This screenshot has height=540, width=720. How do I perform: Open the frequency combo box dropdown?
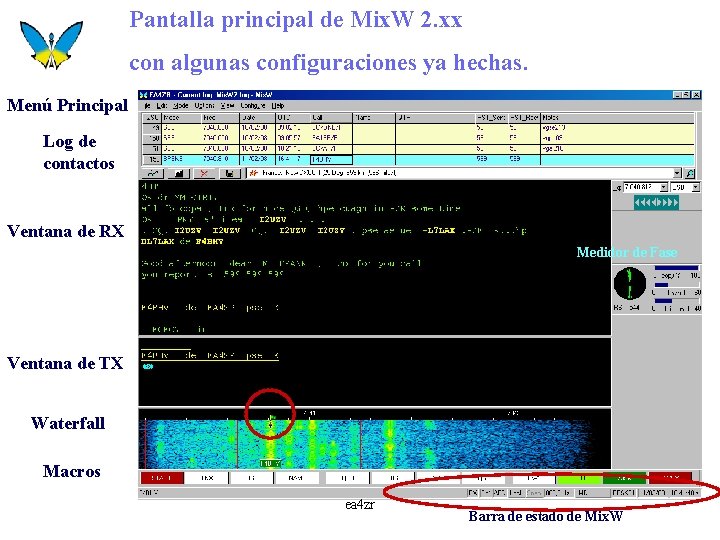(664, 187)
